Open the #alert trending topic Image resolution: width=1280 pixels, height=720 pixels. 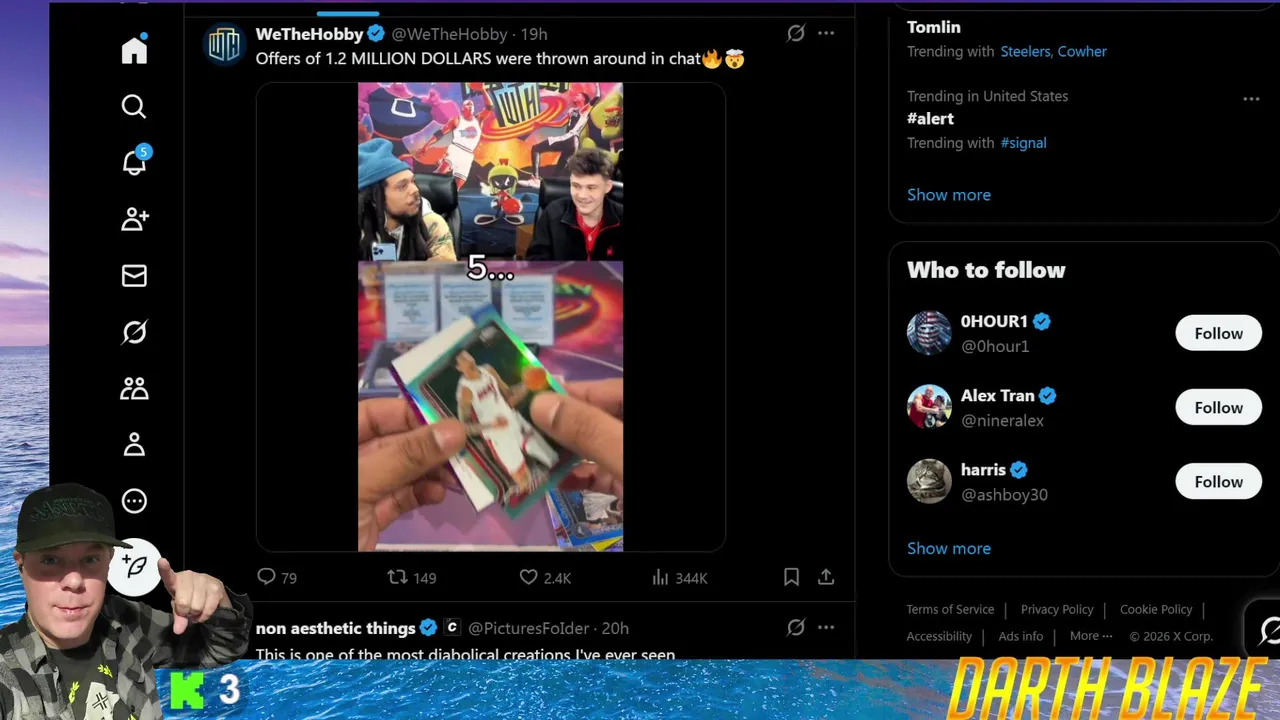point(930,118)
